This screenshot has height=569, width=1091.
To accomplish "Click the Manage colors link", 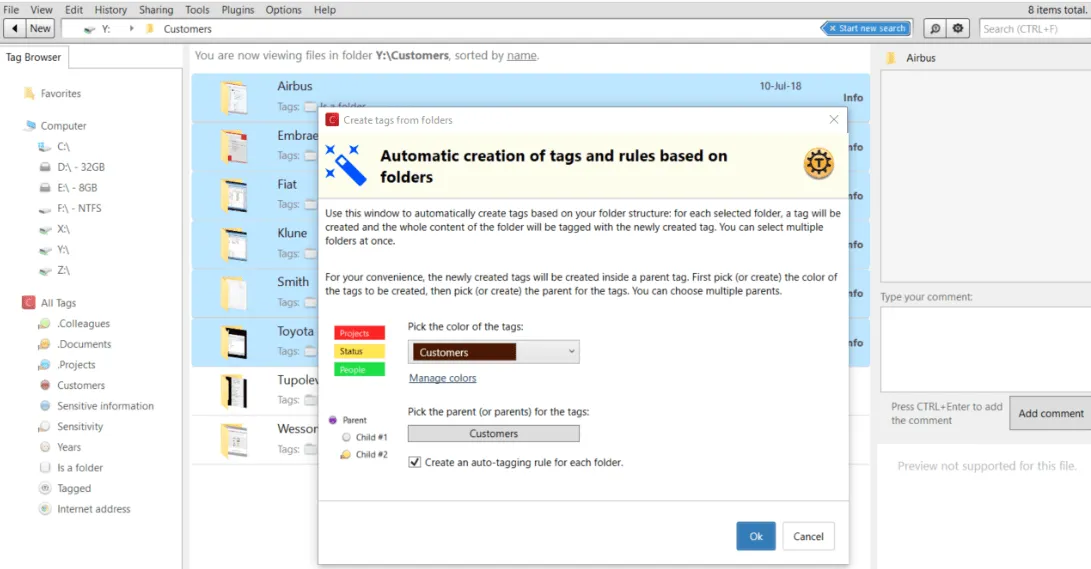I will (x=443, y=378).
